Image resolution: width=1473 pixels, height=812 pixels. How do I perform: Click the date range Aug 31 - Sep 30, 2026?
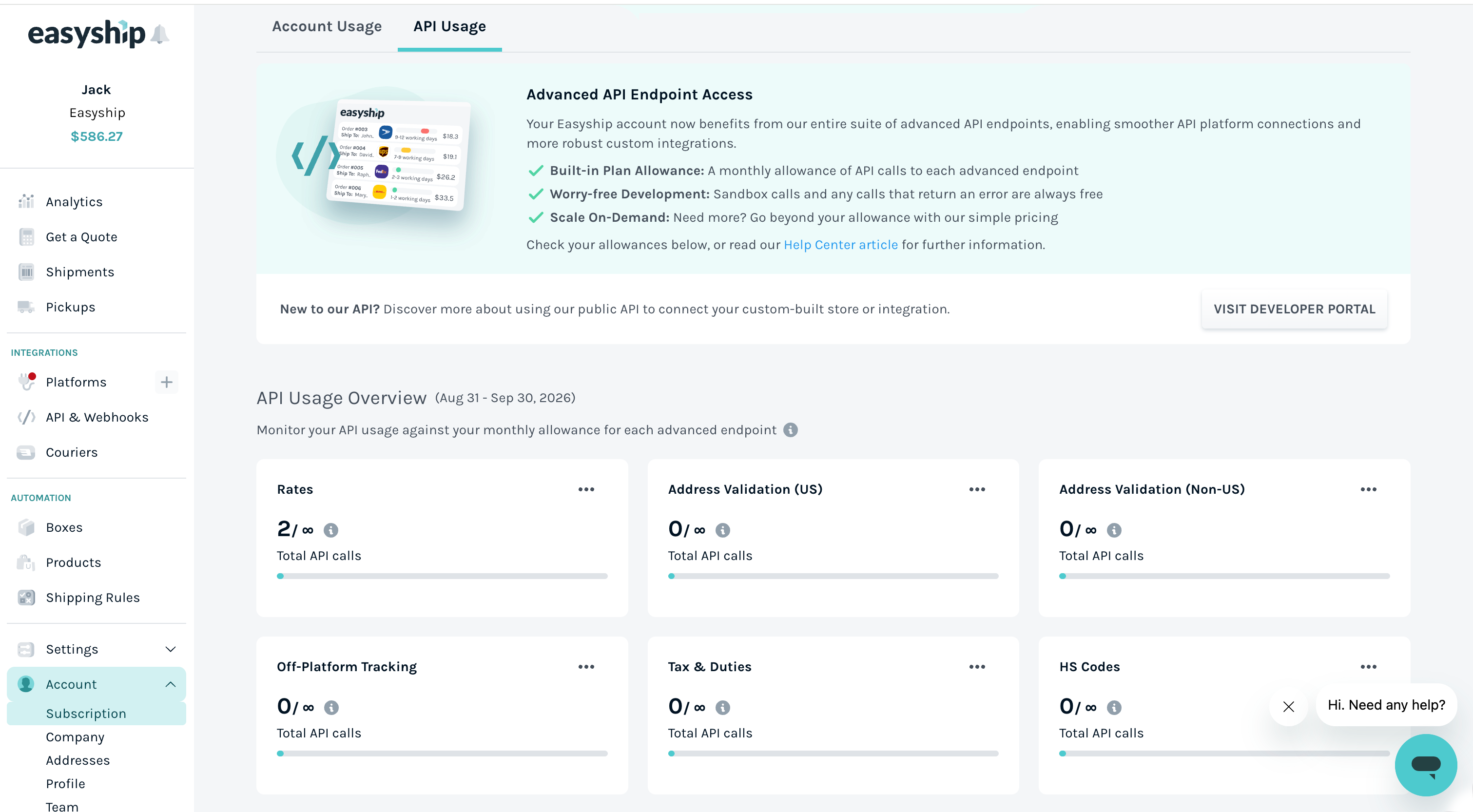[x=505, y=398]
